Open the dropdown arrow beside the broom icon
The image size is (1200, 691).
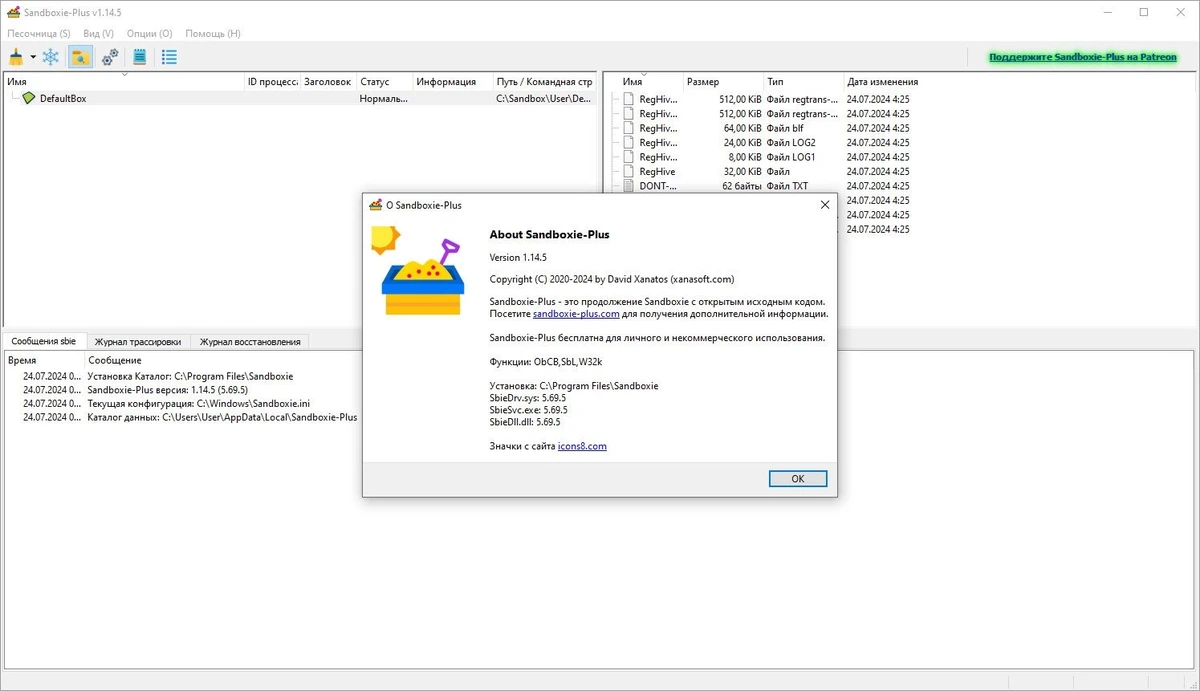click(x=33, y=58)
